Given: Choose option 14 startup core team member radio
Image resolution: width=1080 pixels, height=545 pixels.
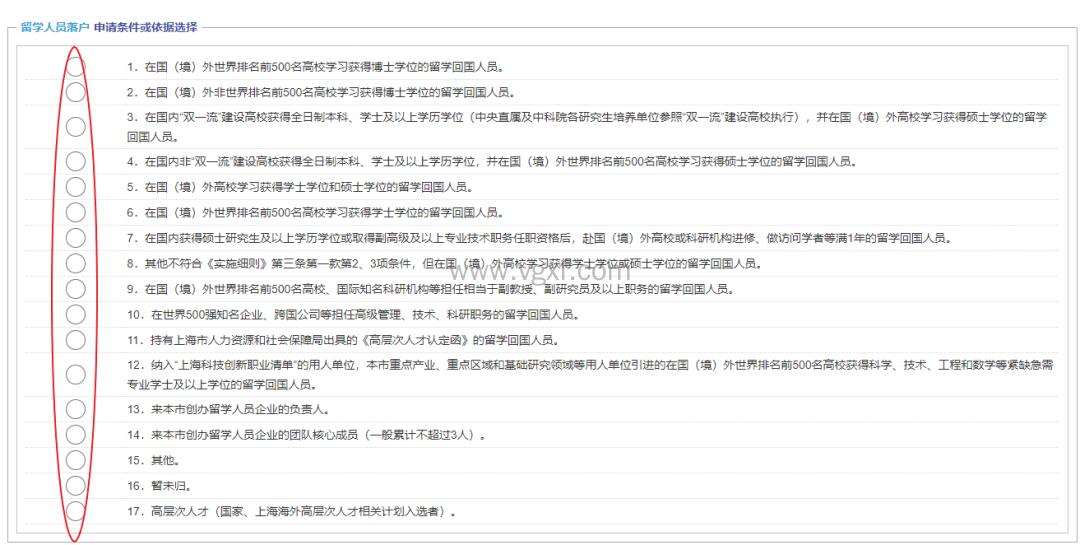Looking at the screenshot, I should tap(75, 435).
